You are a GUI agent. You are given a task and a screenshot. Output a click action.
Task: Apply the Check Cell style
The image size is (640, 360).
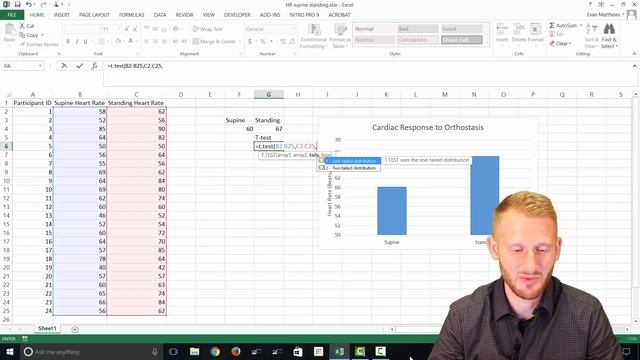pyautogui.click(x=461, y=40)
